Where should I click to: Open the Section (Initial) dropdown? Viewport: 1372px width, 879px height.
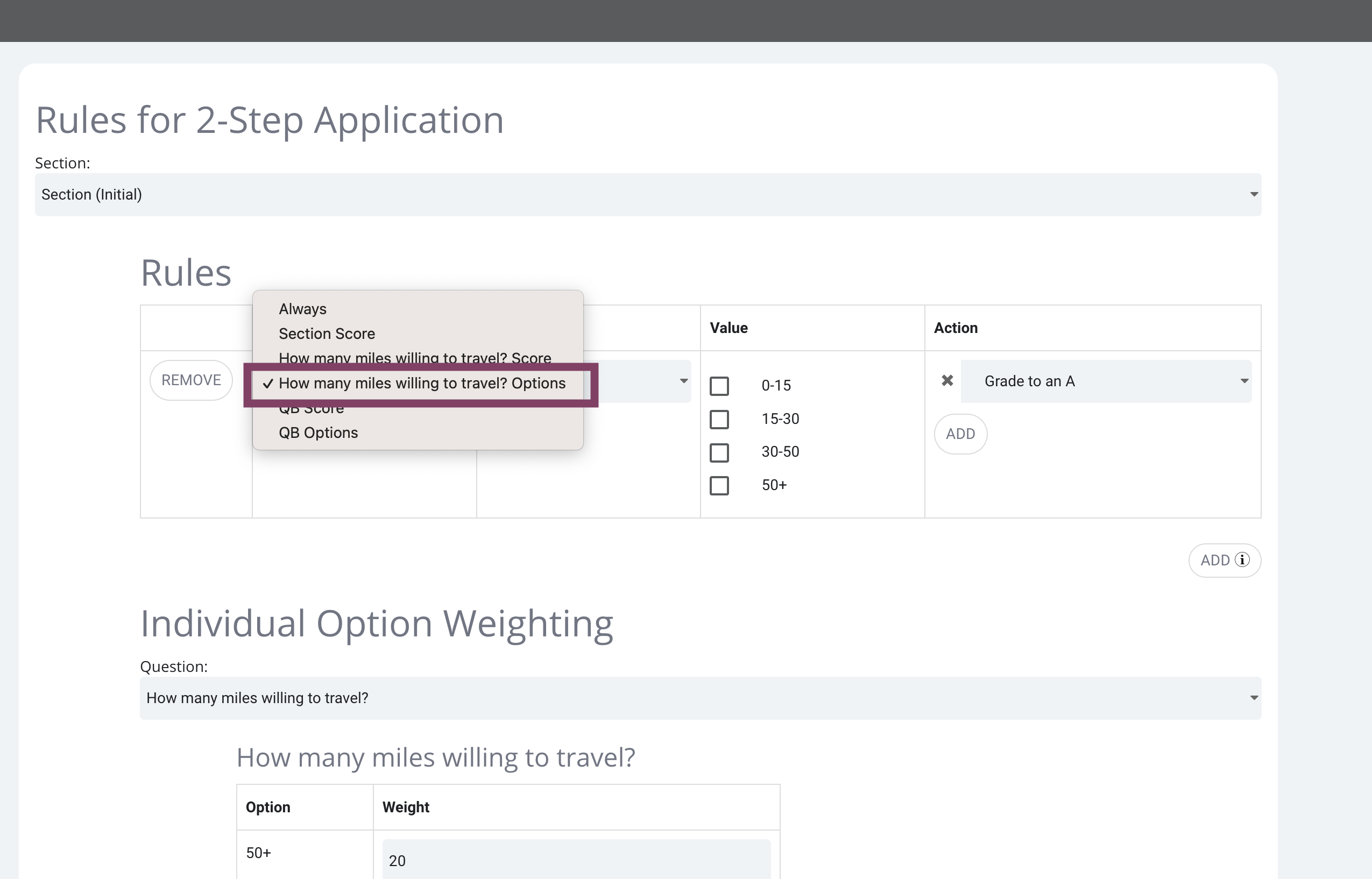[x=648, y=195]
